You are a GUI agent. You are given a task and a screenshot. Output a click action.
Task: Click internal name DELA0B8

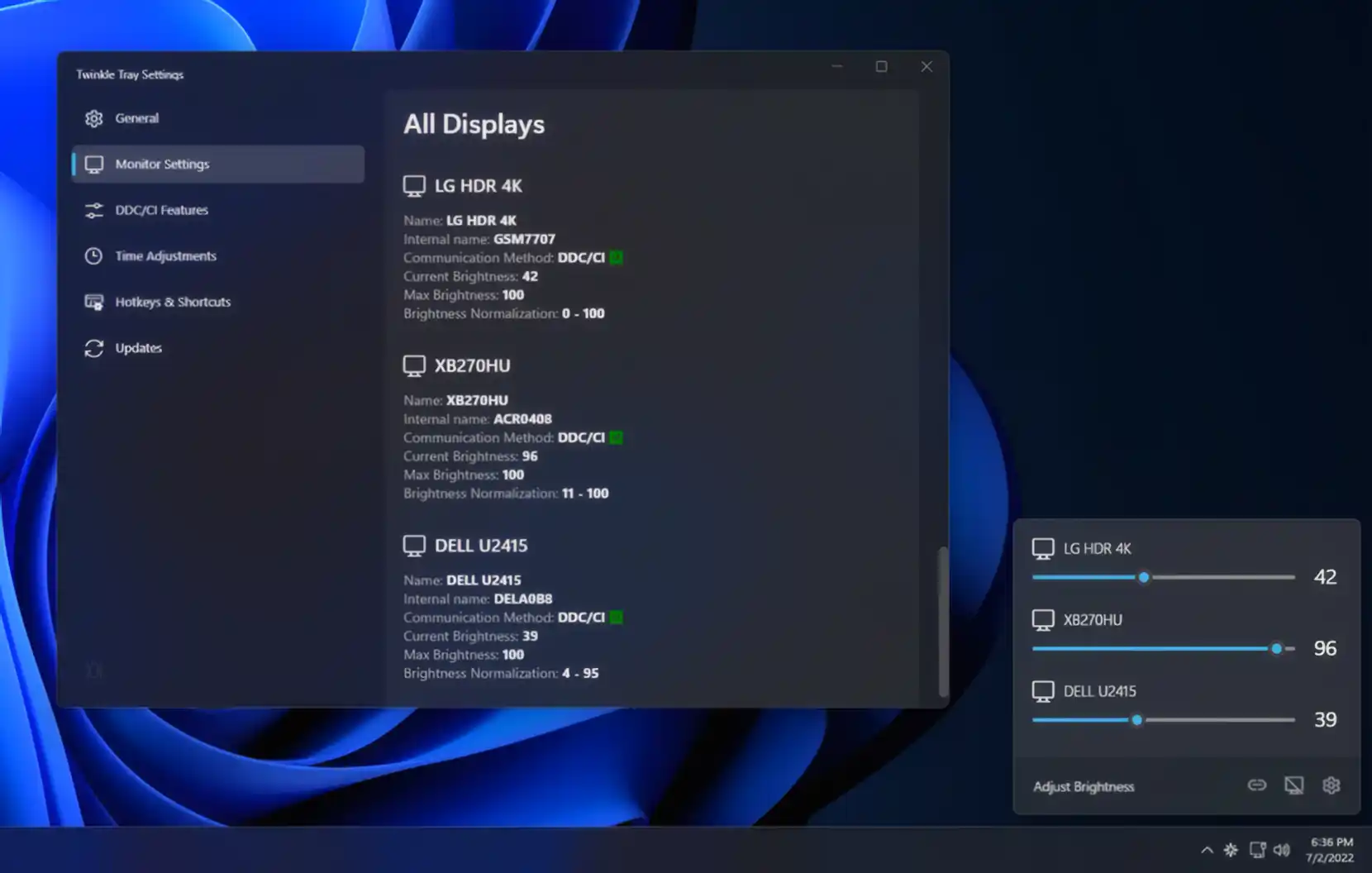(522, 599)
